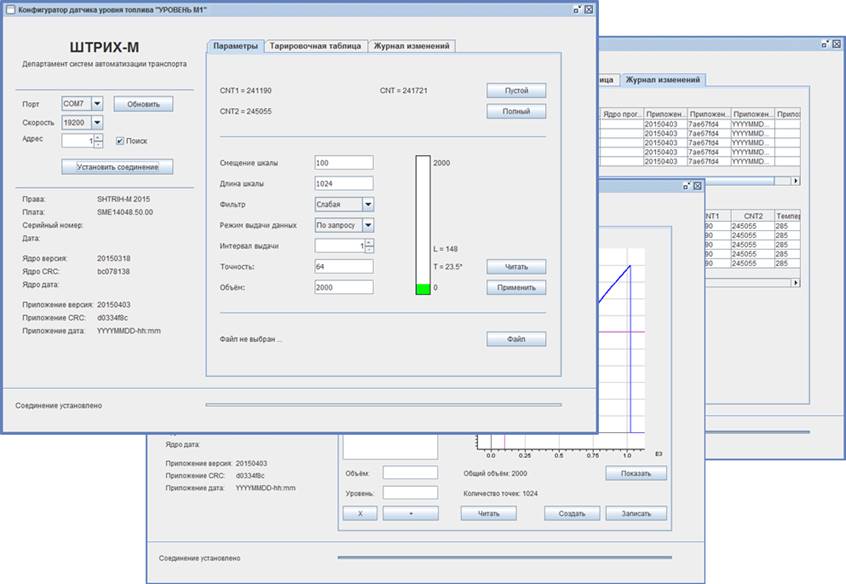The image size is (846, 584).
Task: Click the Пустой calibration button
Action: click(516, 90)
